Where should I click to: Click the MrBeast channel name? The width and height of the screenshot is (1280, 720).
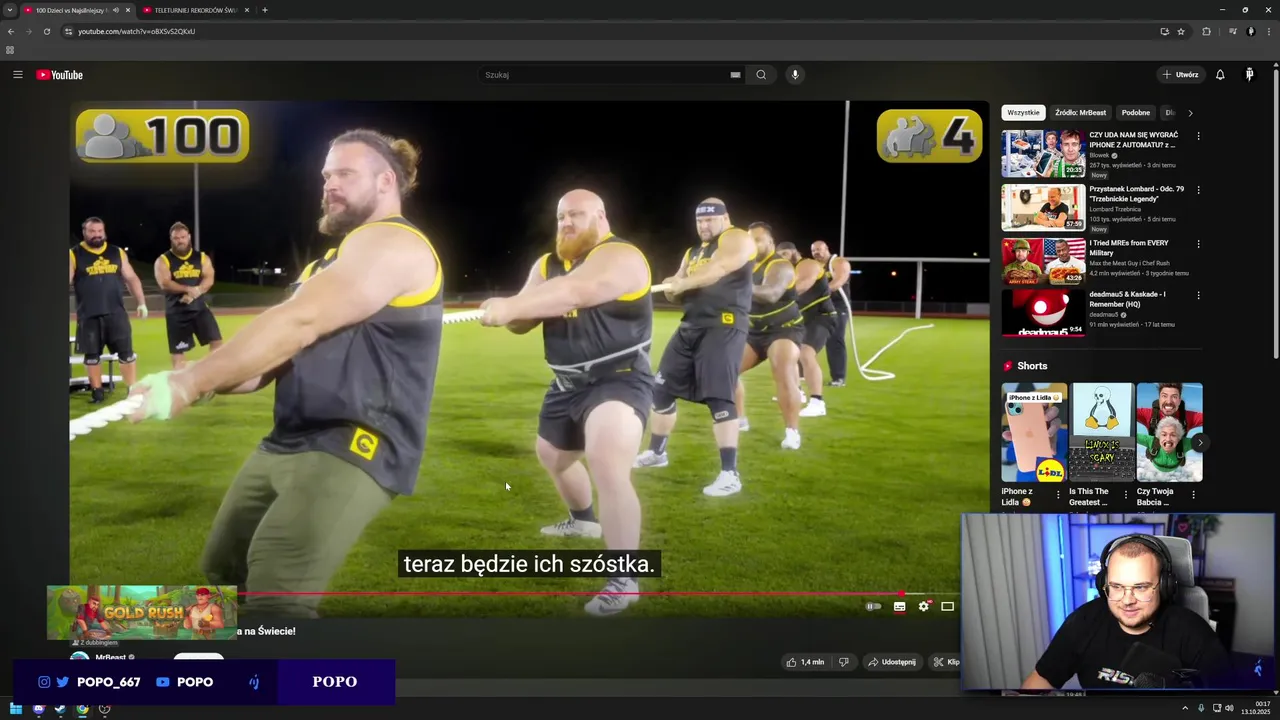point(110,657)
